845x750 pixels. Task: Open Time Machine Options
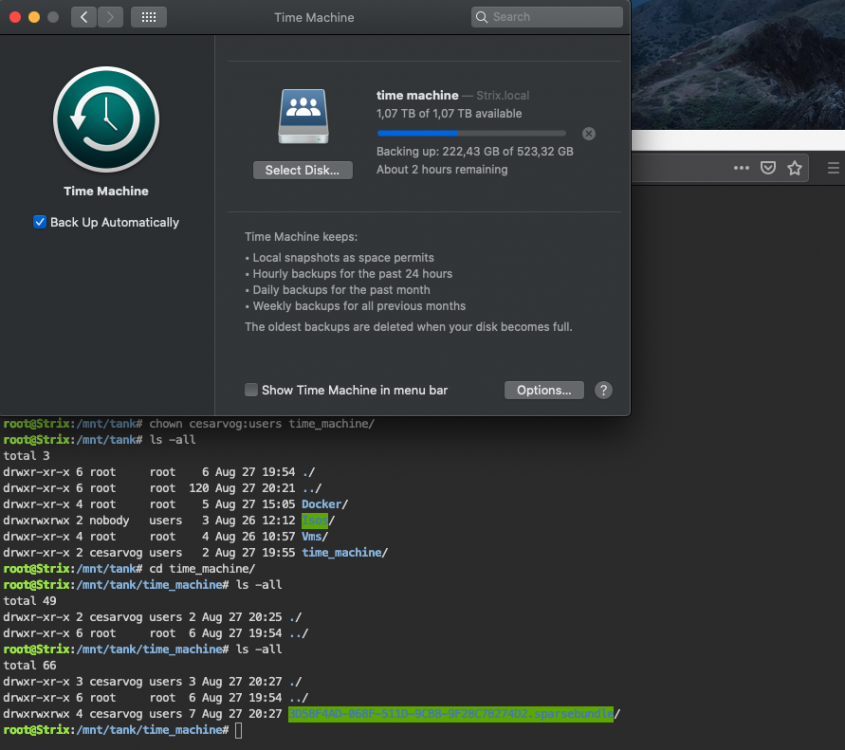point(544,390)
